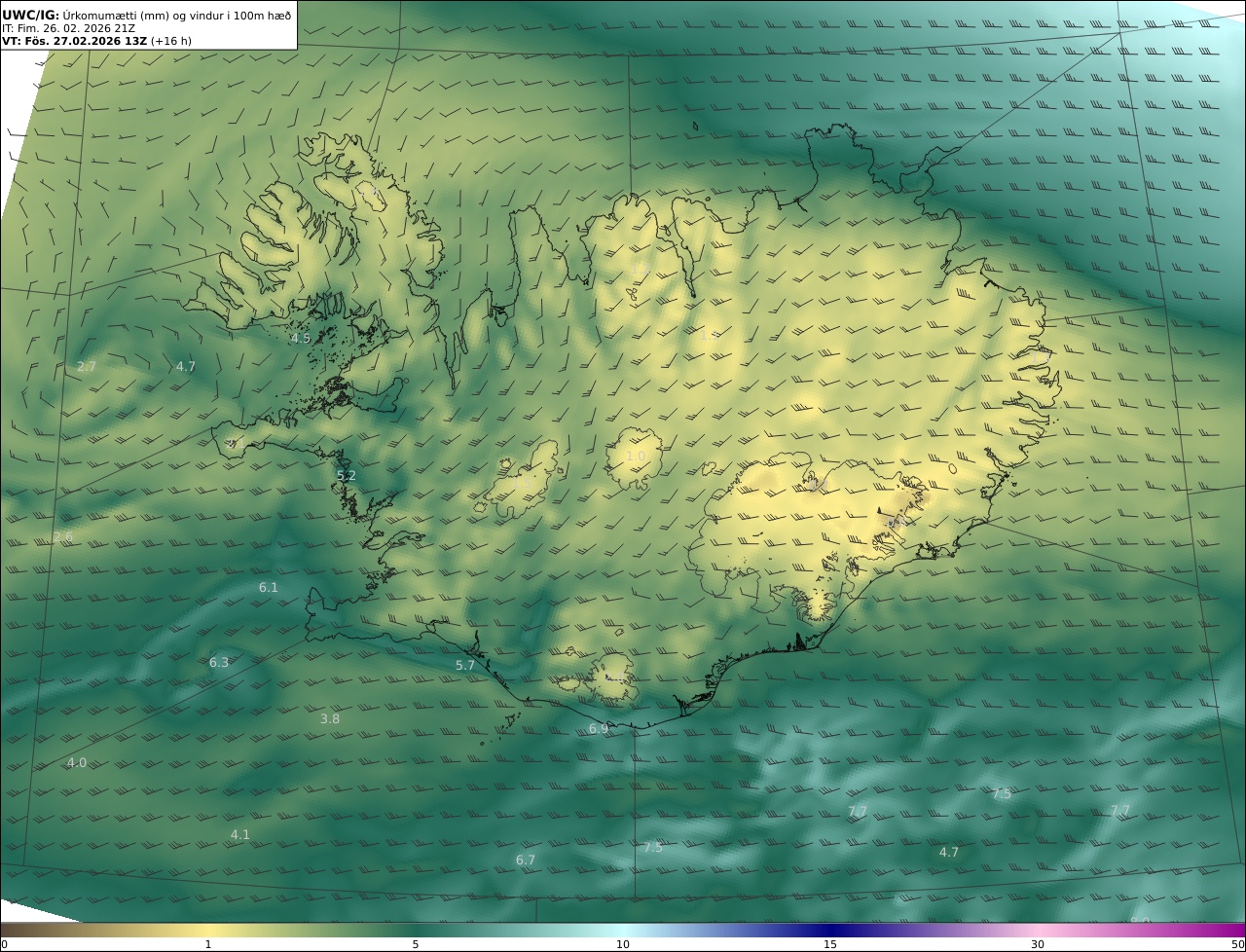1246x952 pixels.
Task: Click the 2.6 value label
Action: [x=63, y=537]
